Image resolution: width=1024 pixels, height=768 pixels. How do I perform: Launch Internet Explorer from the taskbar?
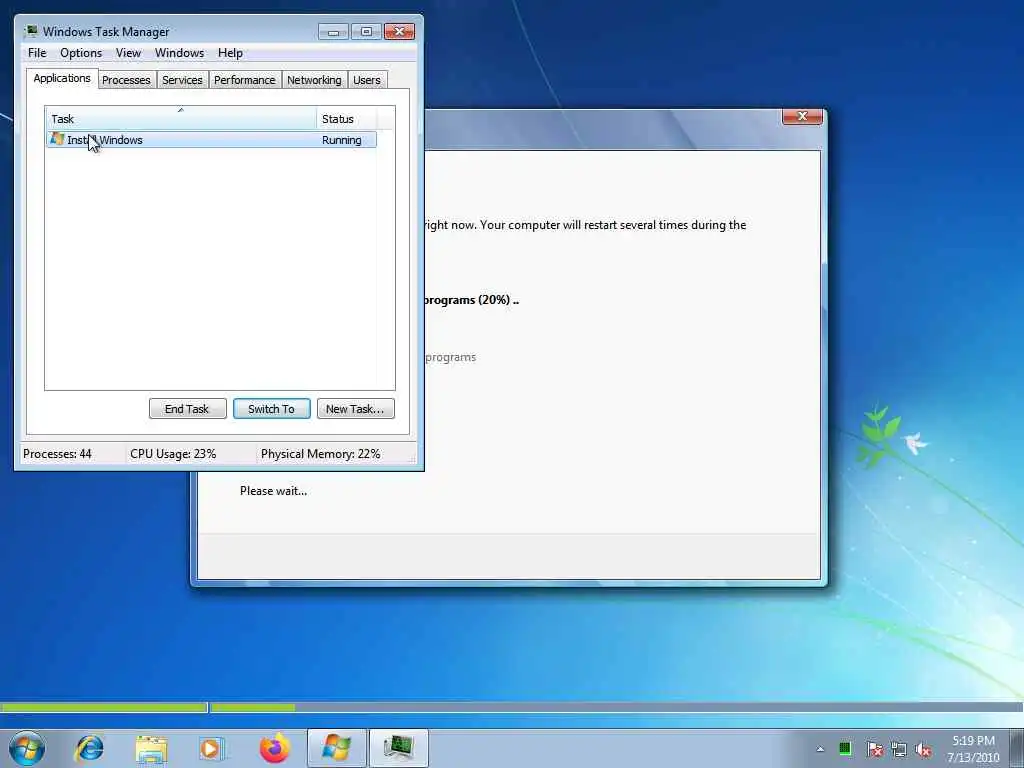coord(89,748)
